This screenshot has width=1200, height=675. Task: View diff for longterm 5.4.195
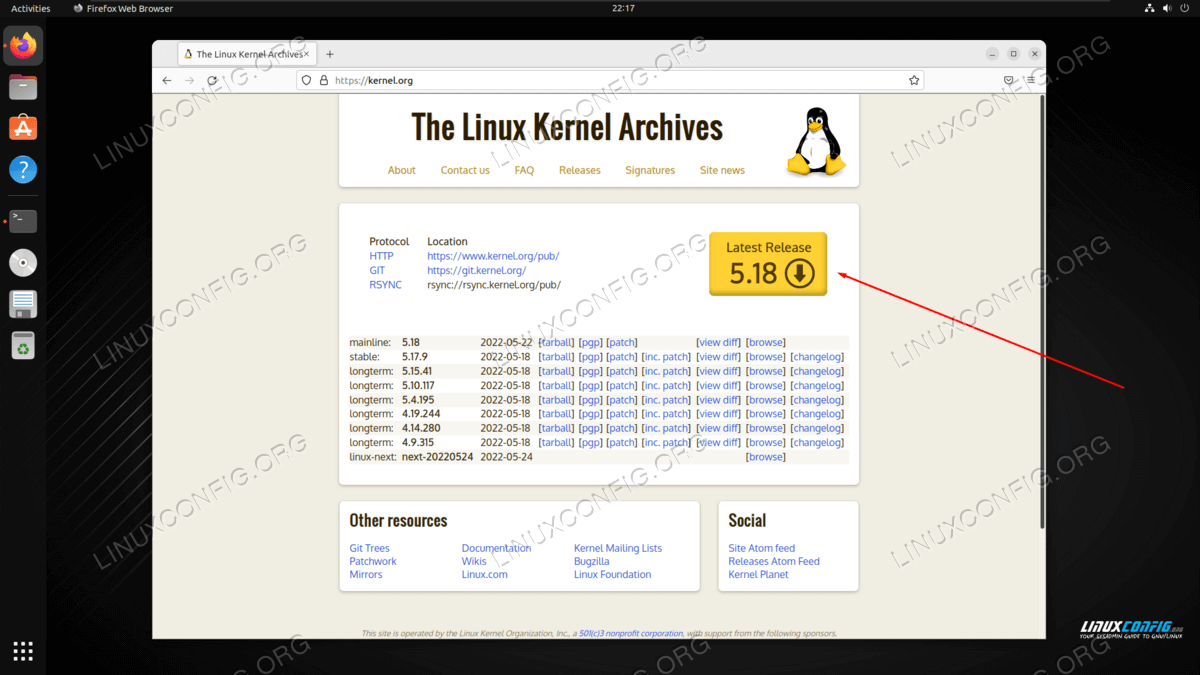click(x=719, y=400)
